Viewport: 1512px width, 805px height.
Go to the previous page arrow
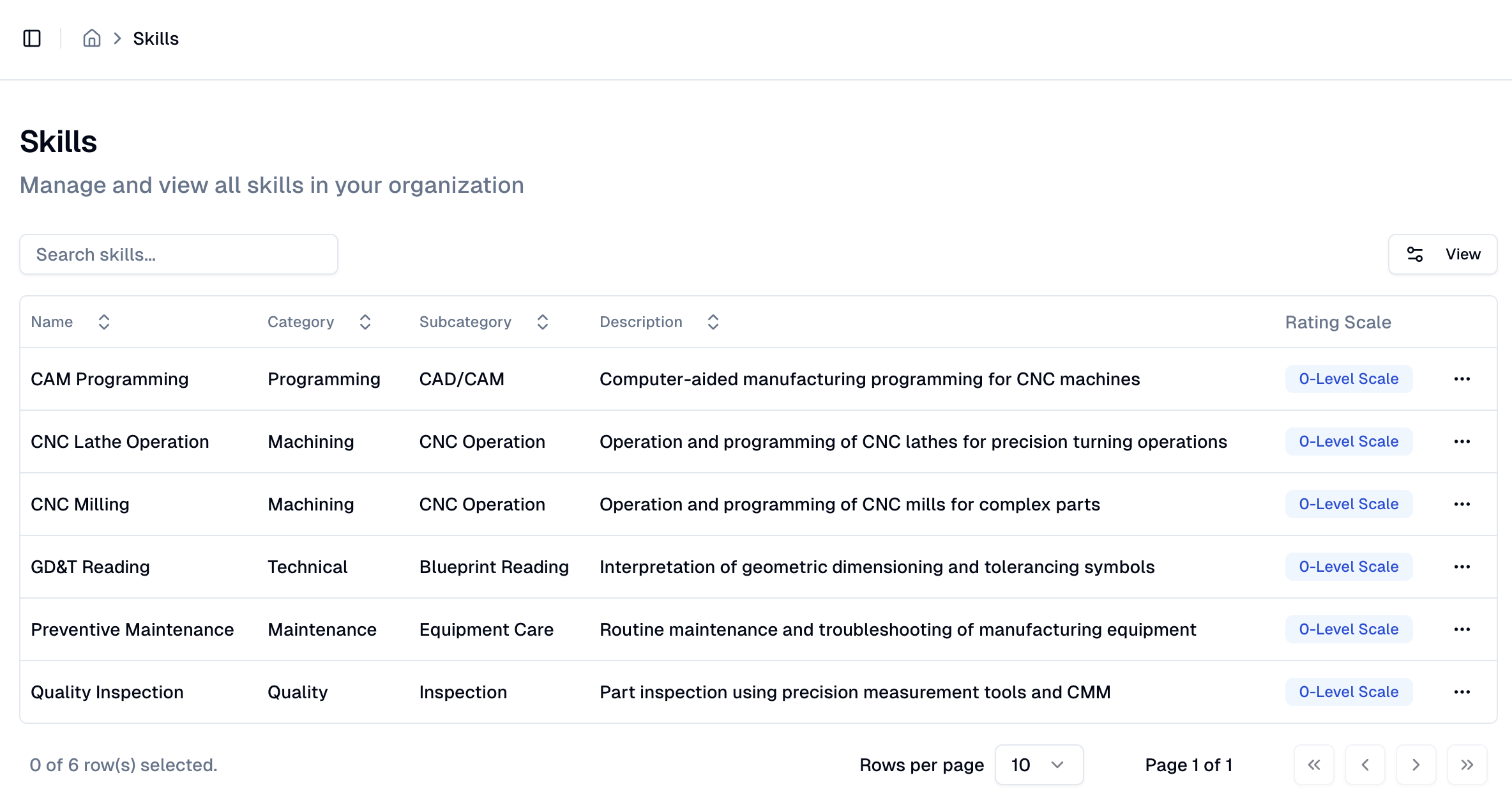[1365, 765]
